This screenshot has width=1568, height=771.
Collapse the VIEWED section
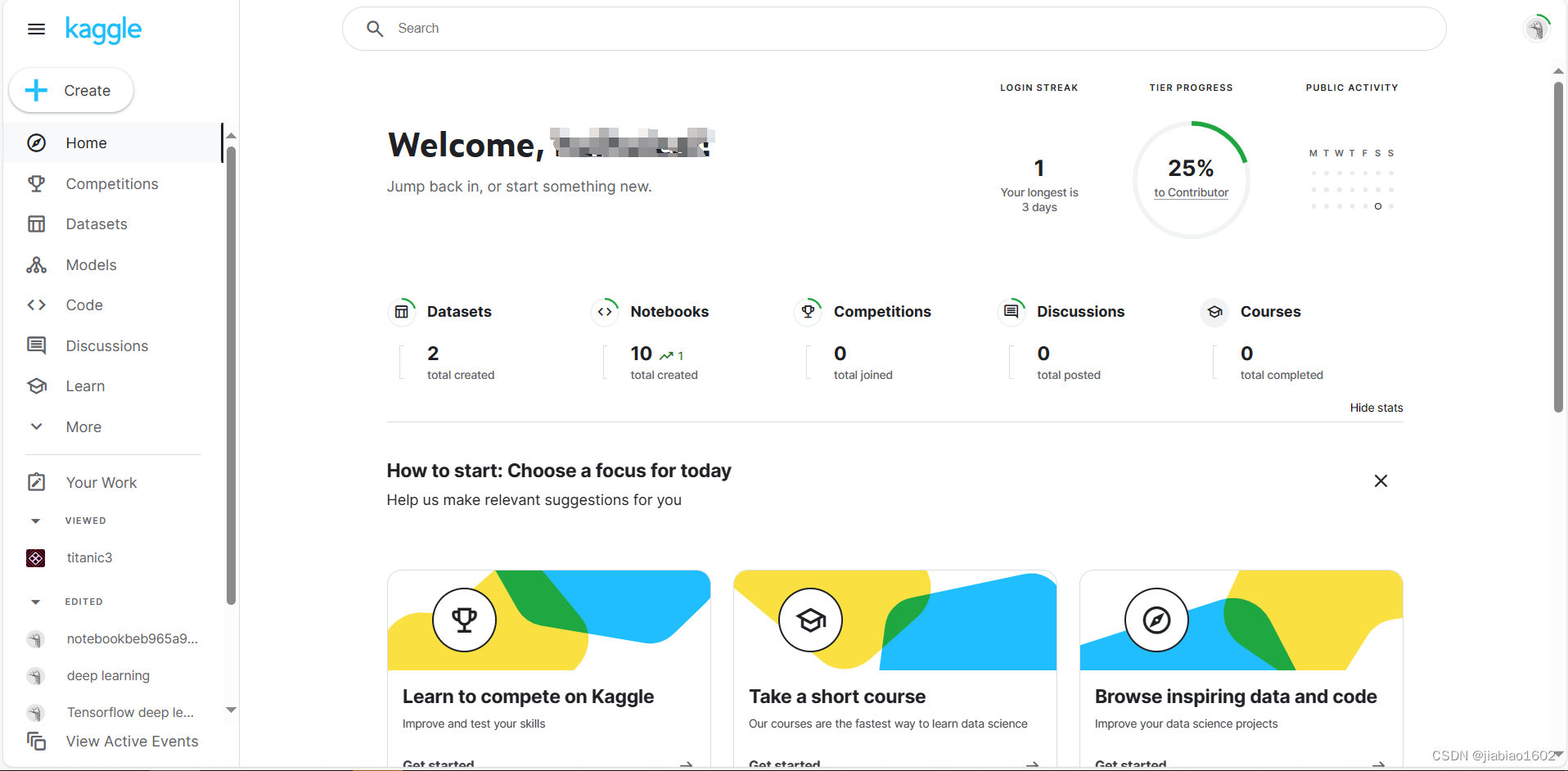[35, 521]
